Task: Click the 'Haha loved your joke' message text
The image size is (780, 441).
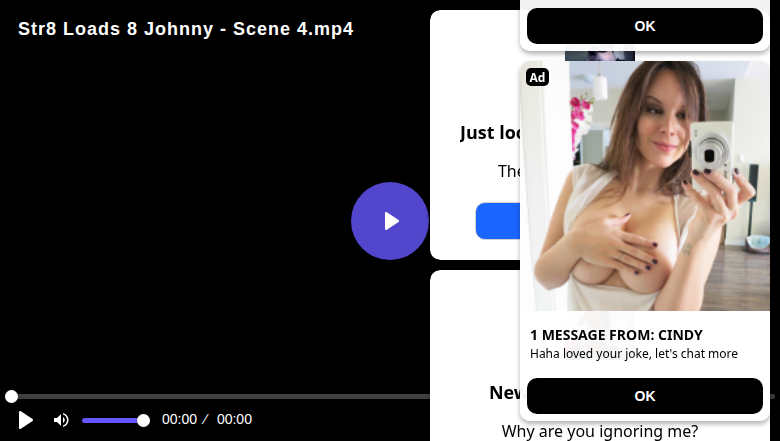Action: pyautogui.click(x=633, y=354)
